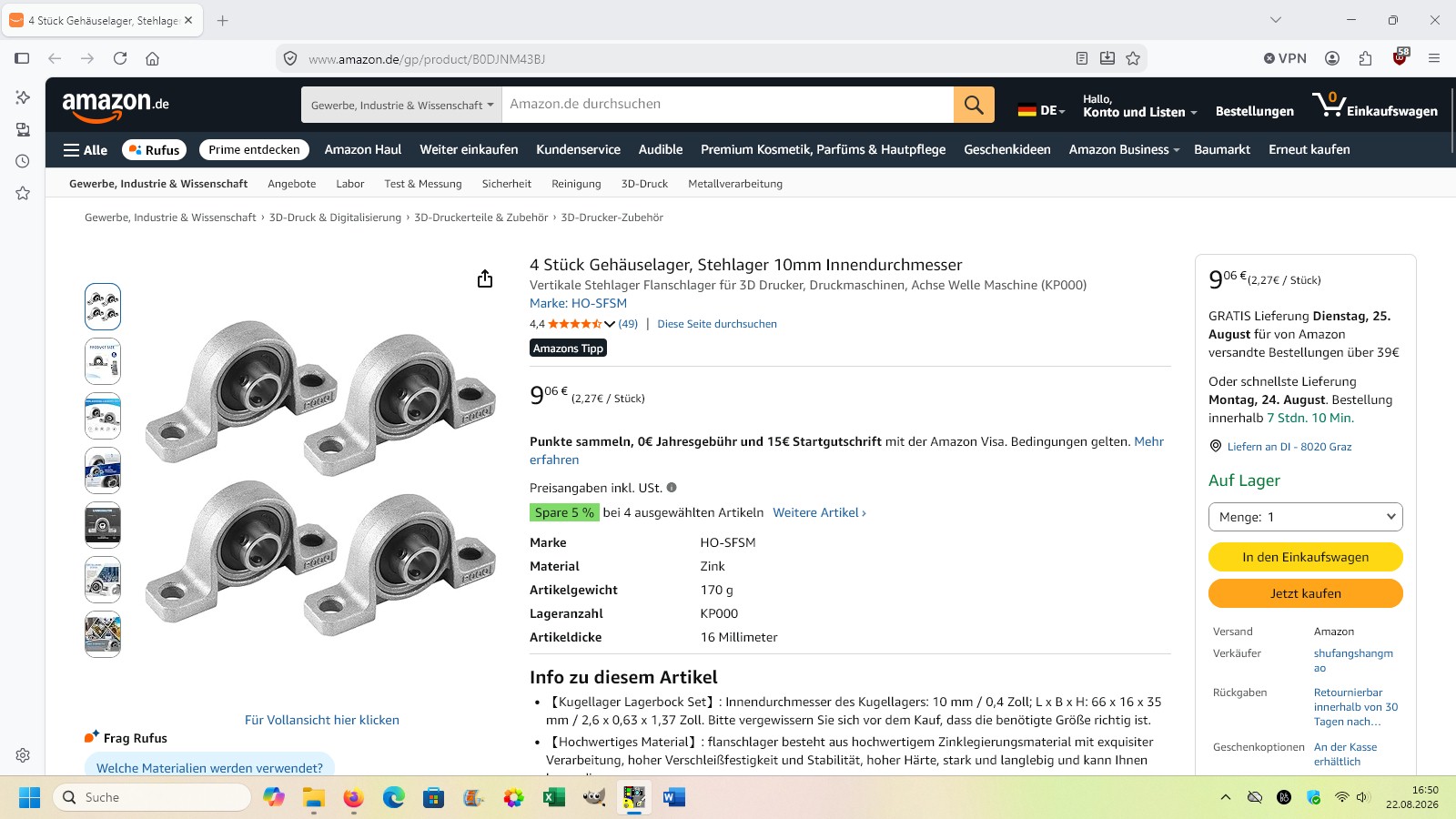This screenshot has height=819, width=1456.
Task: Click the (49) reviews count link
Action: tap(628, 324)
